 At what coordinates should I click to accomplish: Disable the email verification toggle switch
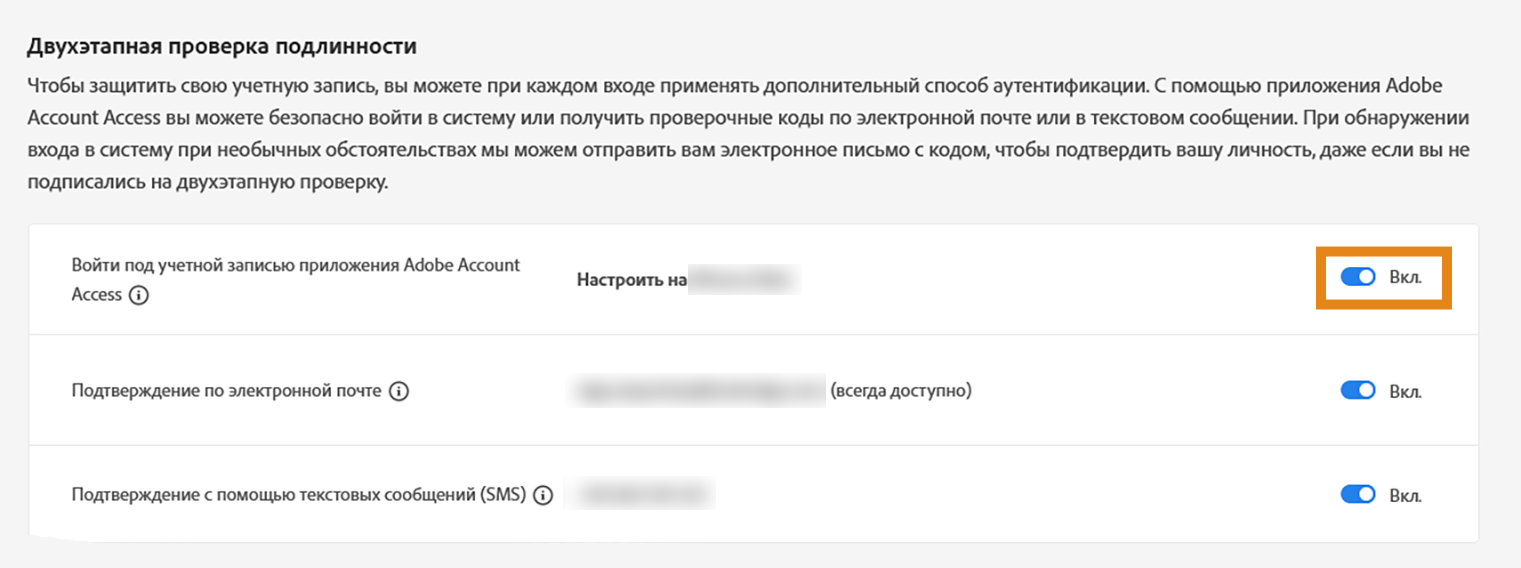(1358, 391)
